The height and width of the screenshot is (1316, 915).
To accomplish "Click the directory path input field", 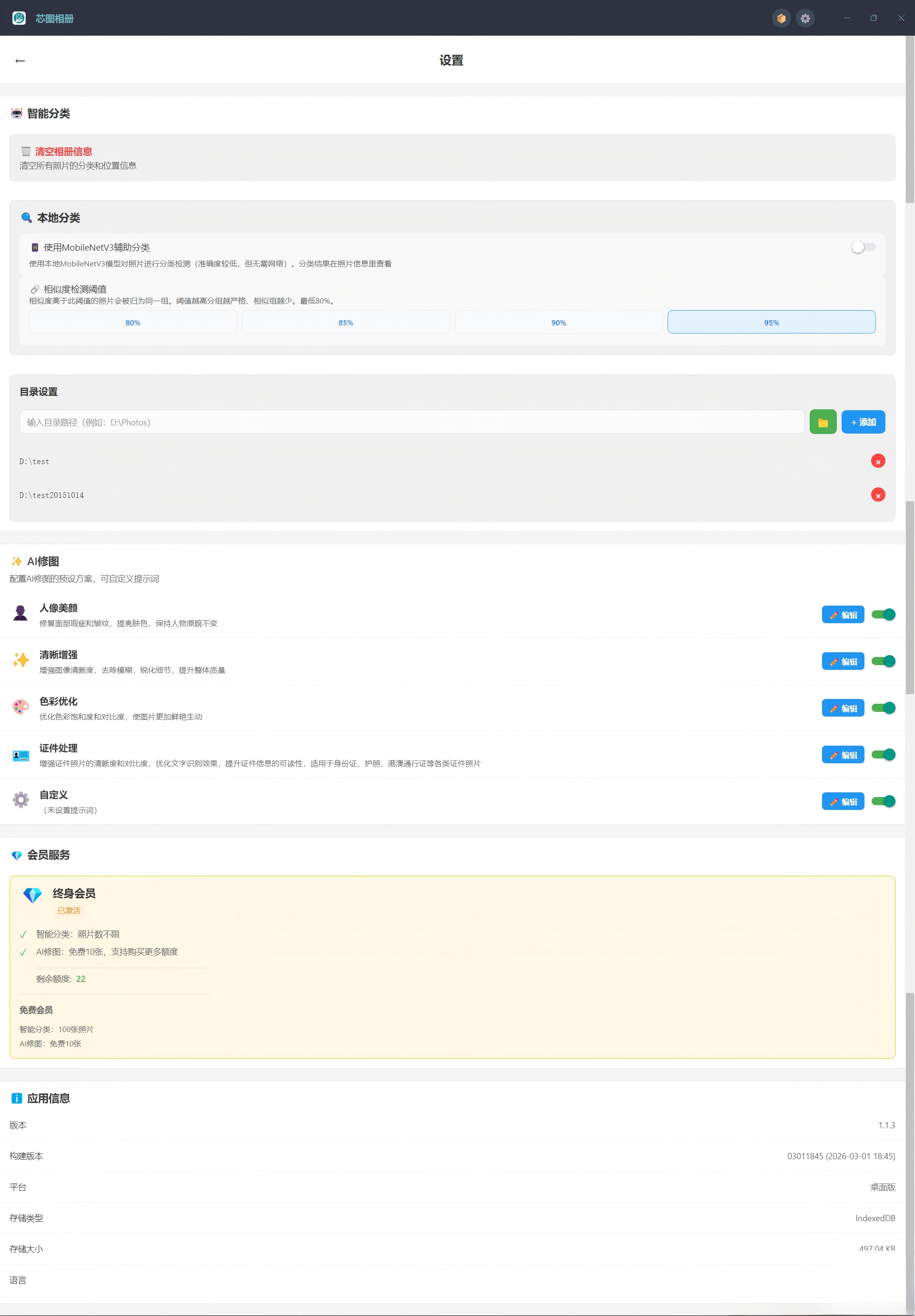I will [412, 423].
